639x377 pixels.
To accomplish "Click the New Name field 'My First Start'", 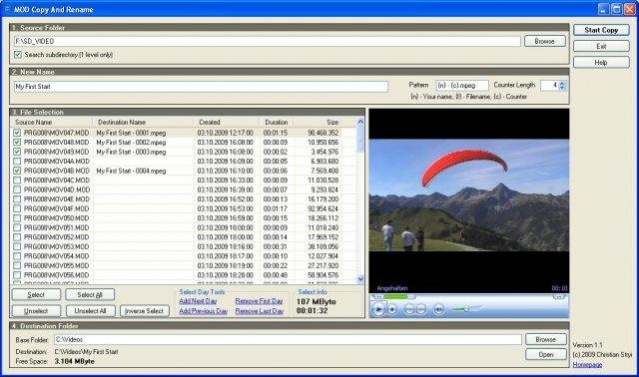I will click(201, 86).
